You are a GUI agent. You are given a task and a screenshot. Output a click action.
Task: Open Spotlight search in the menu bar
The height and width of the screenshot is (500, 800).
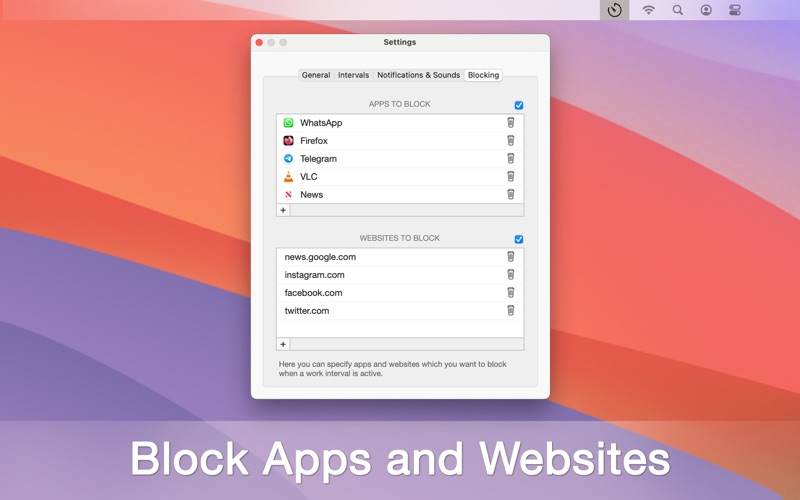678,10
